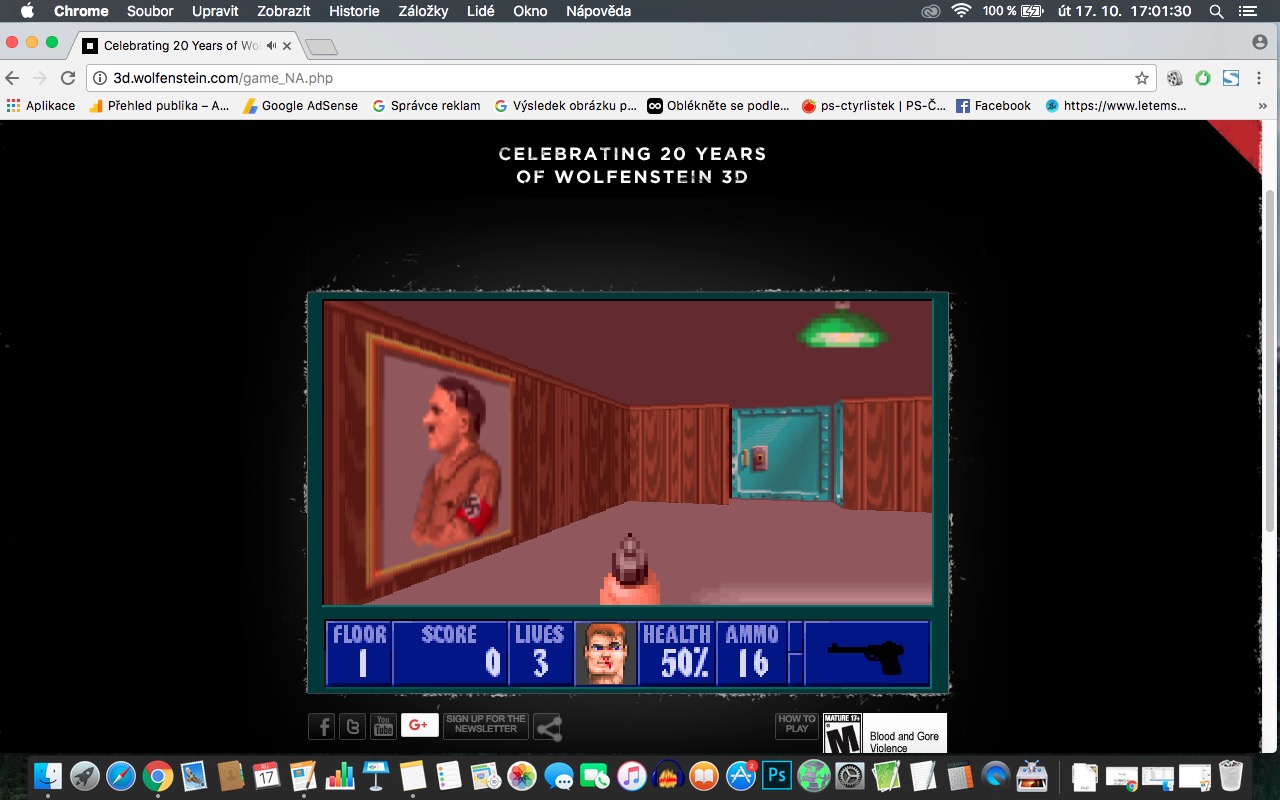Click the ESRB Mature 17+ rating badge

(x=842, y=733)
